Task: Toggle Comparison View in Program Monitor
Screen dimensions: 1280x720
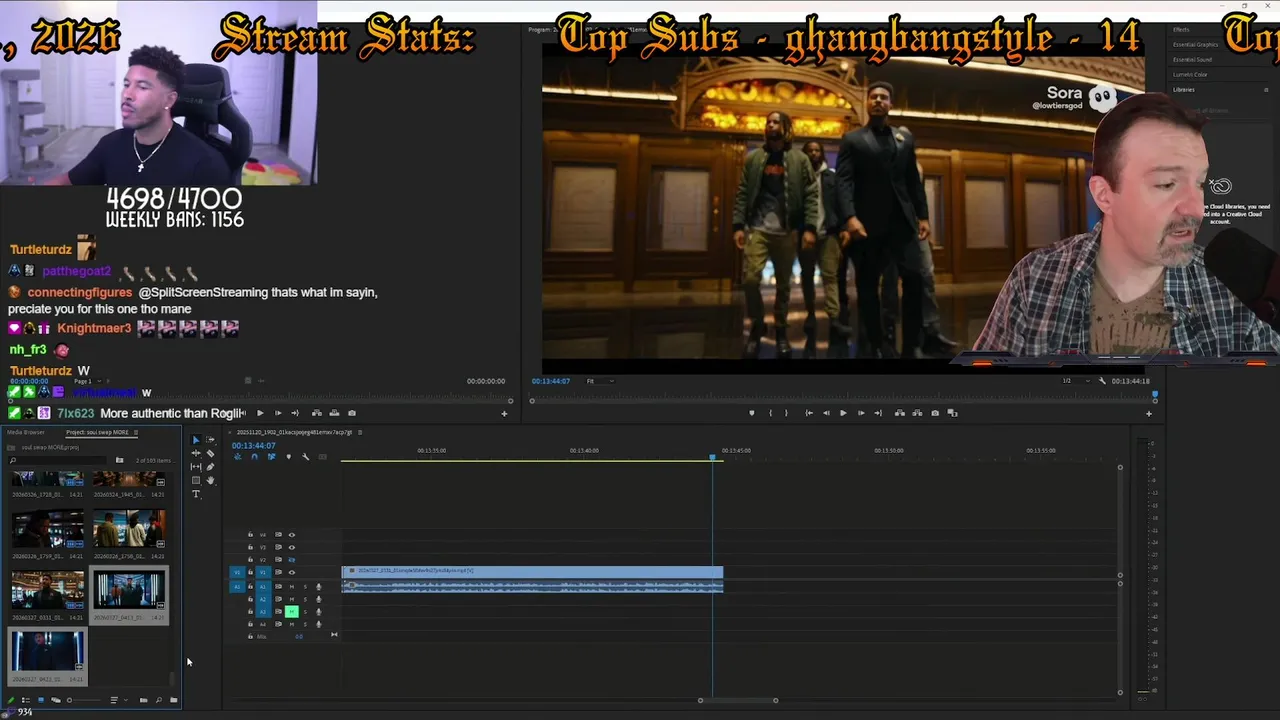Action: coord(952,413)
